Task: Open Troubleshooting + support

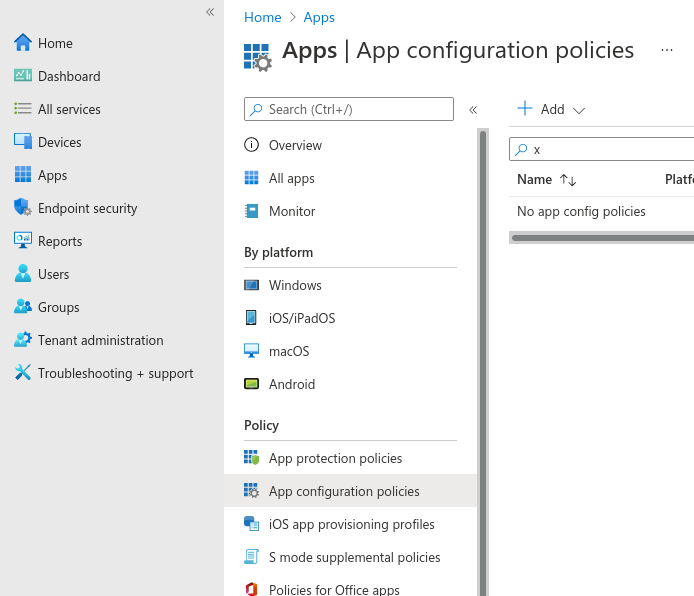Action: coord(116,373)
